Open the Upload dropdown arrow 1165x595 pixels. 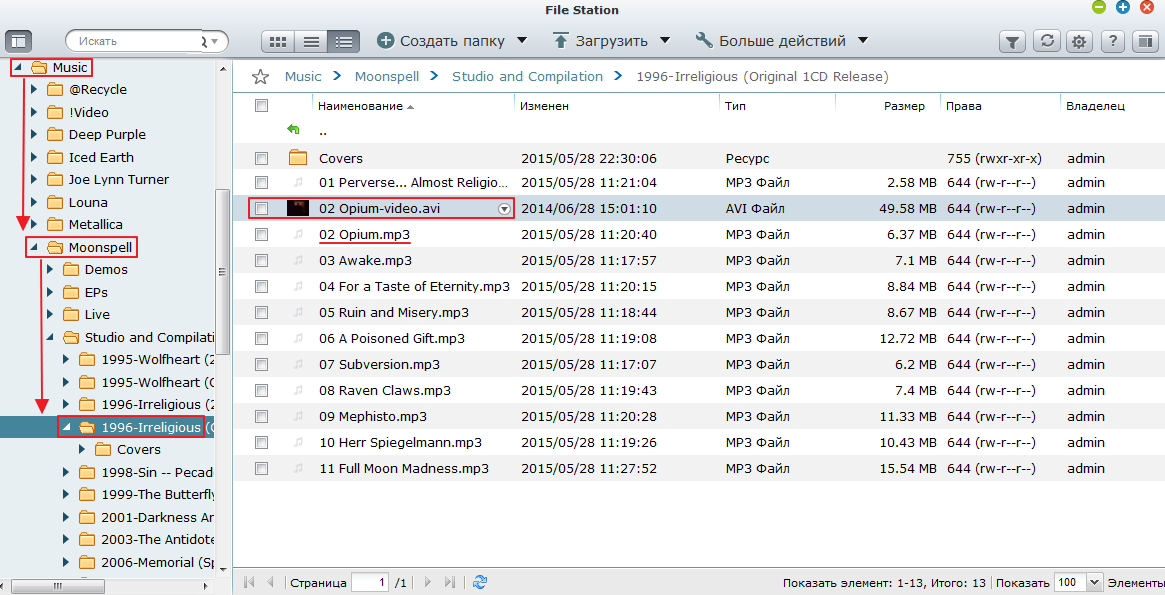pos(665,40)
